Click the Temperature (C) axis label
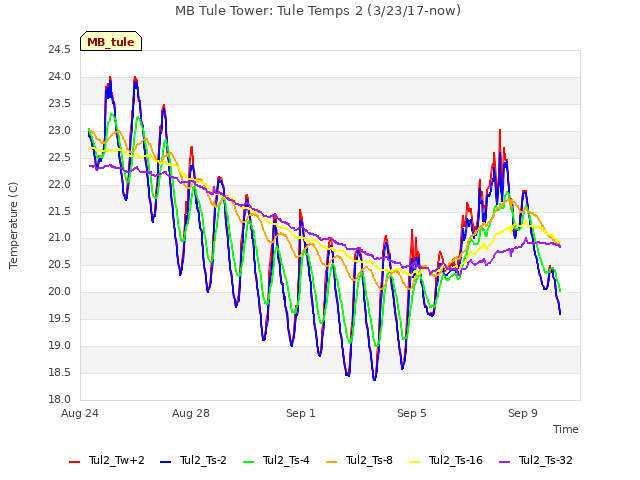The image size is (640, 480). pyautogui.click(x=13, y=225)
